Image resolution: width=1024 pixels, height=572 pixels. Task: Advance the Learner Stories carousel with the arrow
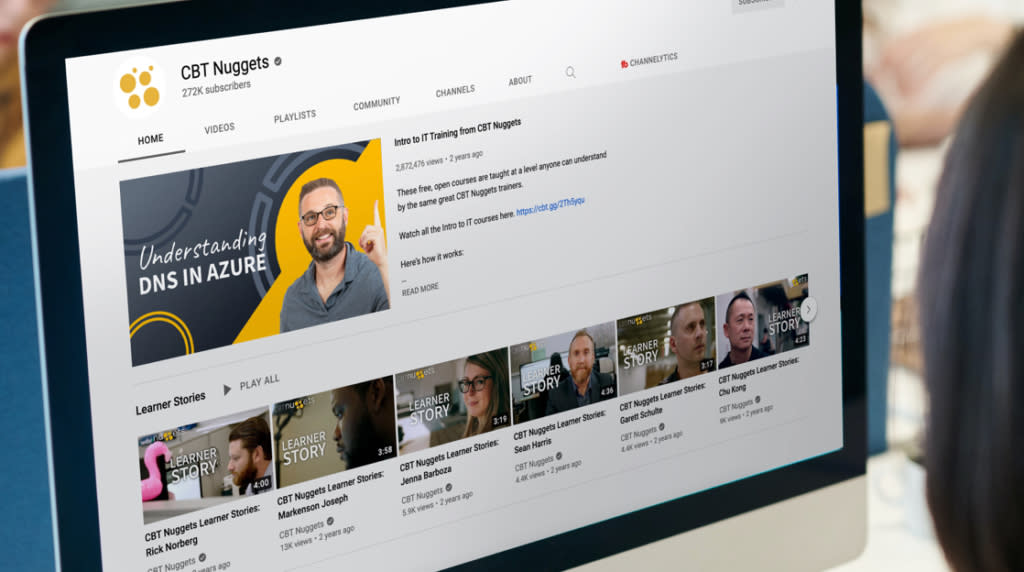808,309
